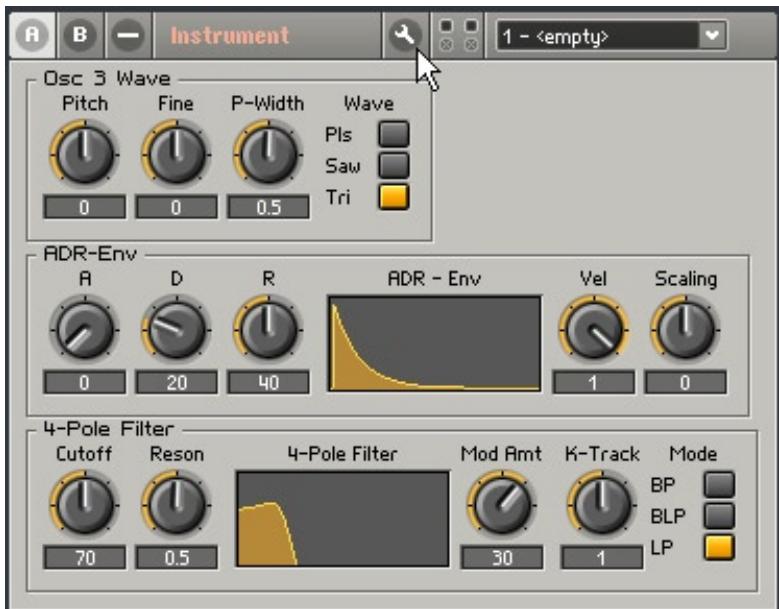Click the minus collapse button
Screen dimensions: 779x609
(x=128, y=35)
